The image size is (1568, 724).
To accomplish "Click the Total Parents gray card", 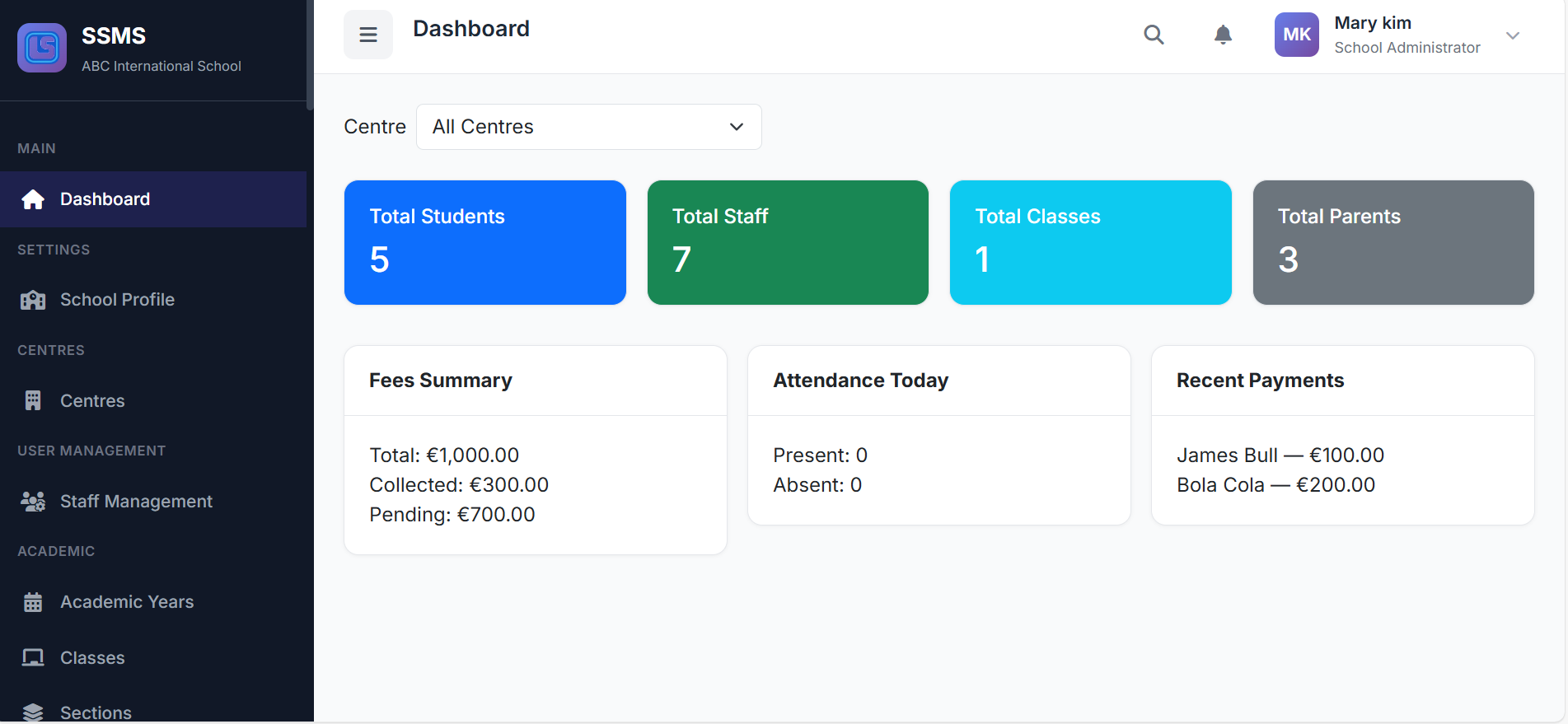I will pos(1392,242).
